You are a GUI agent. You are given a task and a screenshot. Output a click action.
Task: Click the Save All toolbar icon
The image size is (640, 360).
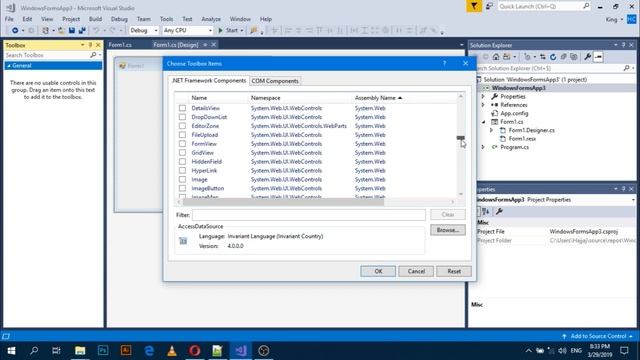pyautogui.click(x=82, y=31)
